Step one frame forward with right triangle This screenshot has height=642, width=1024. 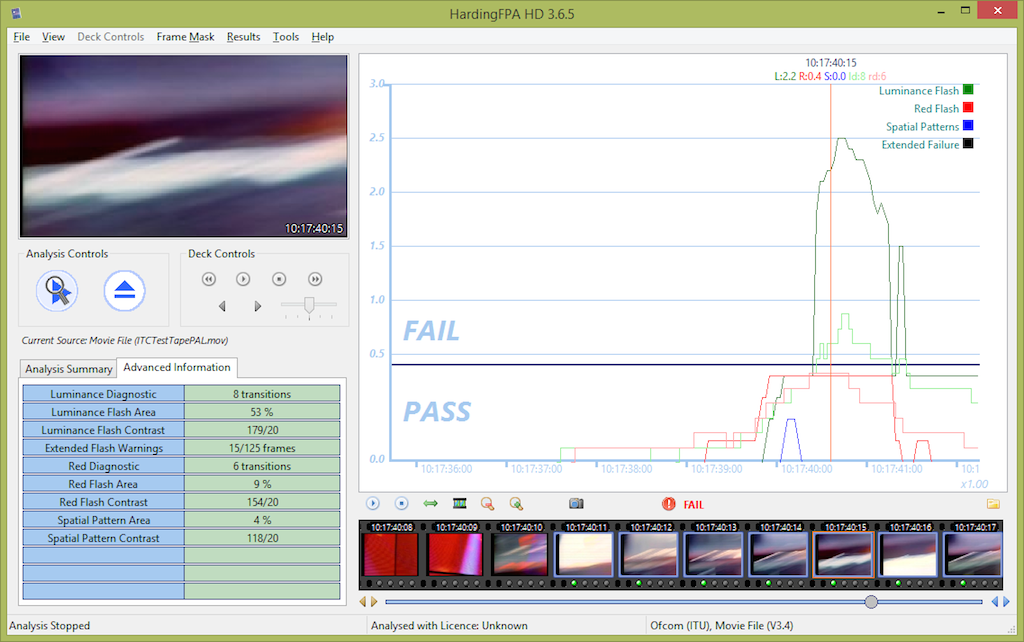(258, 306)
